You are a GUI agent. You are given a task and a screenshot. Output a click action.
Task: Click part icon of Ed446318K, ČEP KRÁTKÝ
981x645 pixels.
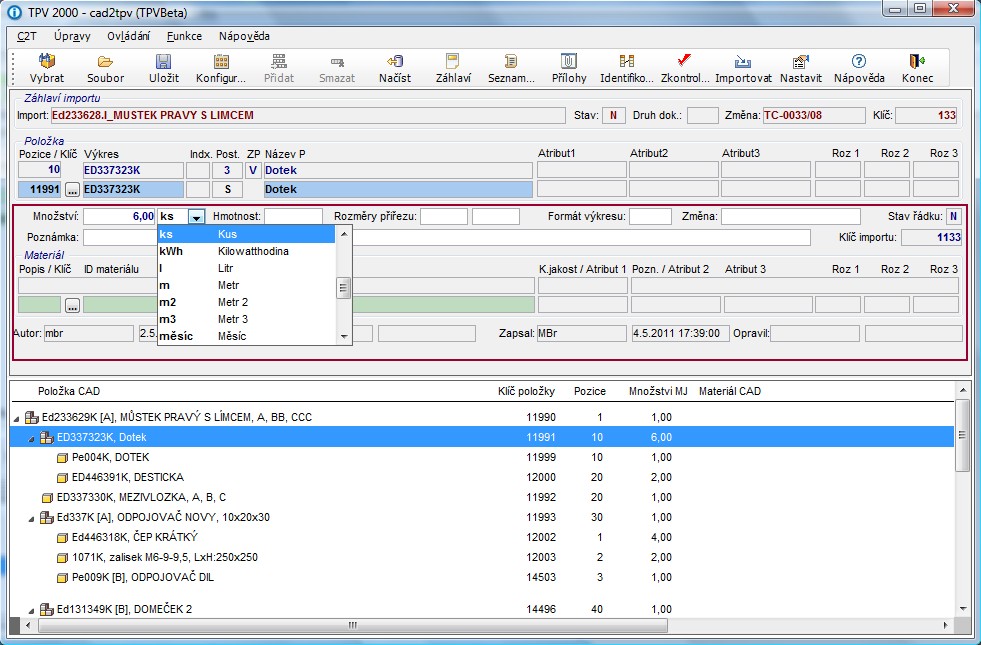click(62, 537)
